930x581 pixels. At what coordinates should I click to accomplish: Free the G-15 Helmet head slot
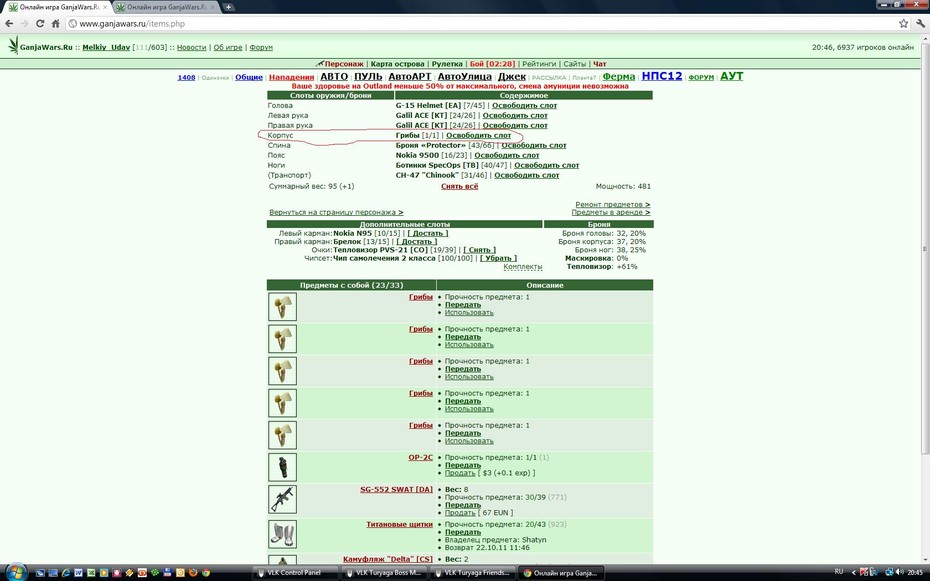pyautogui.click(x=524, y=106)
